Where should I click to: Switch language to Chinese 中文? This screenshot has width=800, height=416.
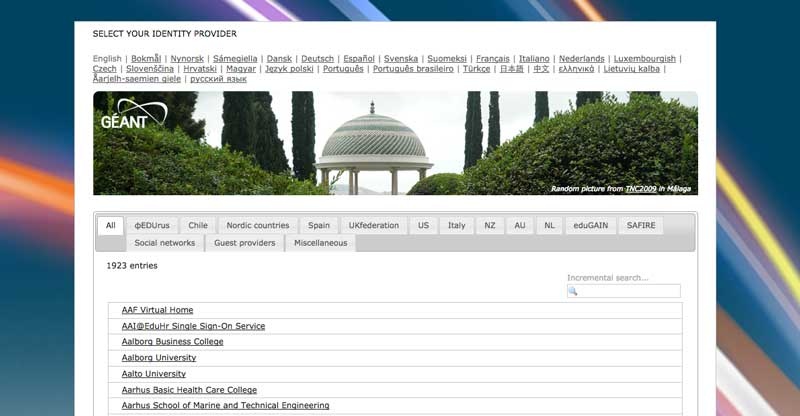[541, 69]
